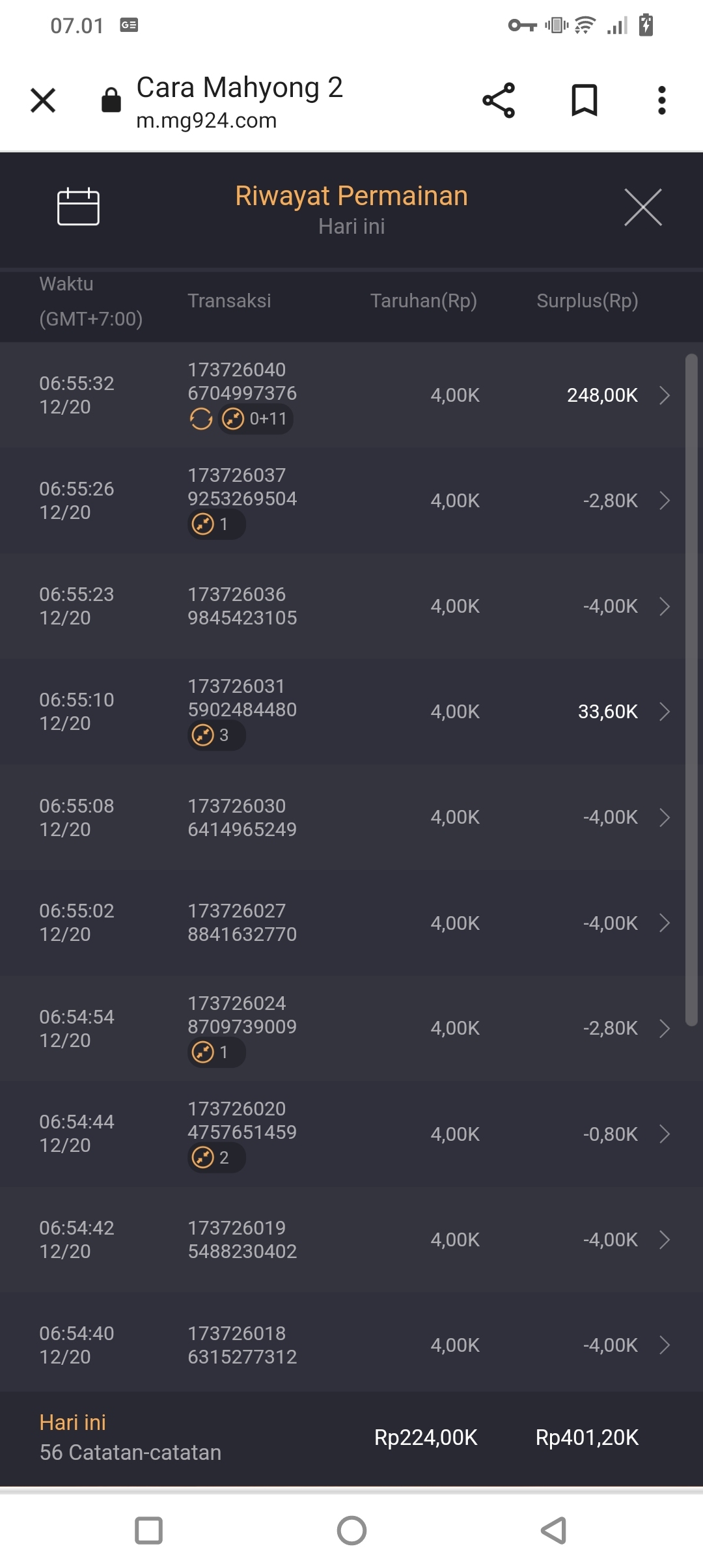Viewport: 703px width, 1568px height.
Task: Open the calendar date picker icon
Action: point(78,207)
